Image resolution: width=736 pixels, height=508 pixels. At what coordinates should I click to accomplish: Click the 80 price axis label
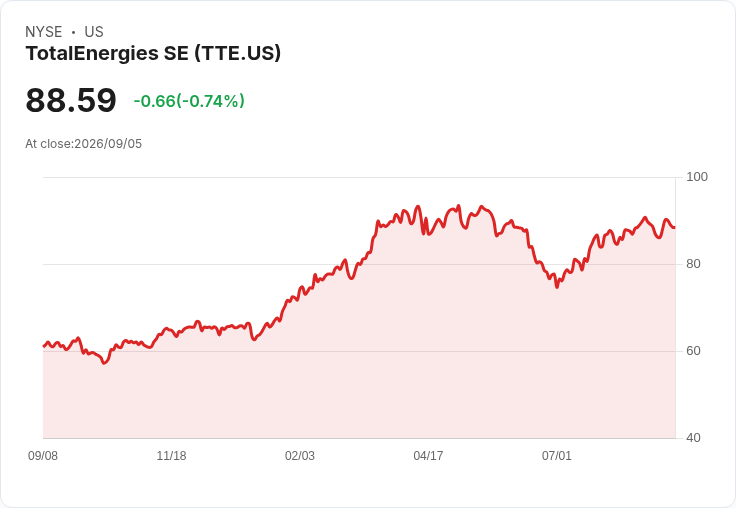point(693,264)
